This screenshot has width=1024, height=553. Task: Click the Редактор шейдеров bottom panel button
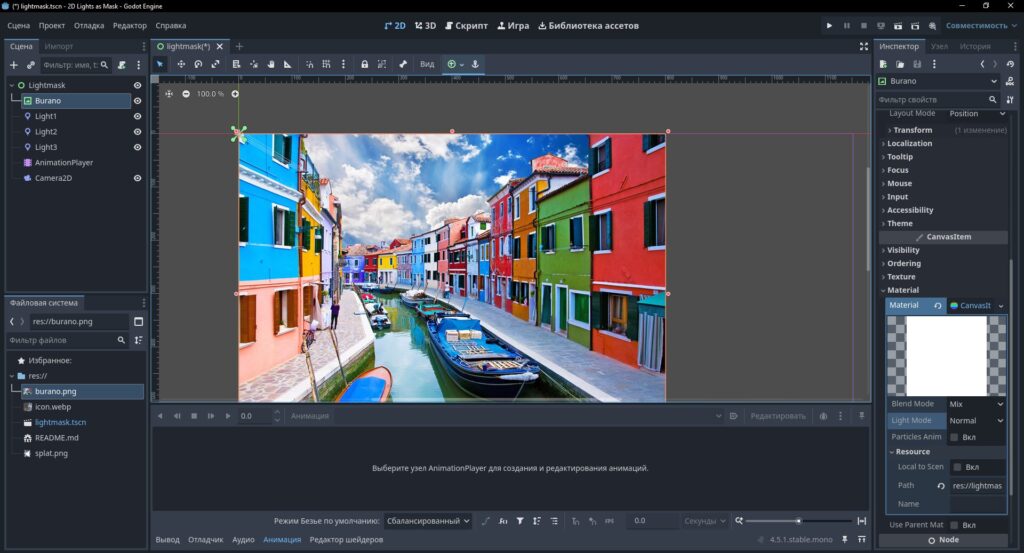(346, 539)
